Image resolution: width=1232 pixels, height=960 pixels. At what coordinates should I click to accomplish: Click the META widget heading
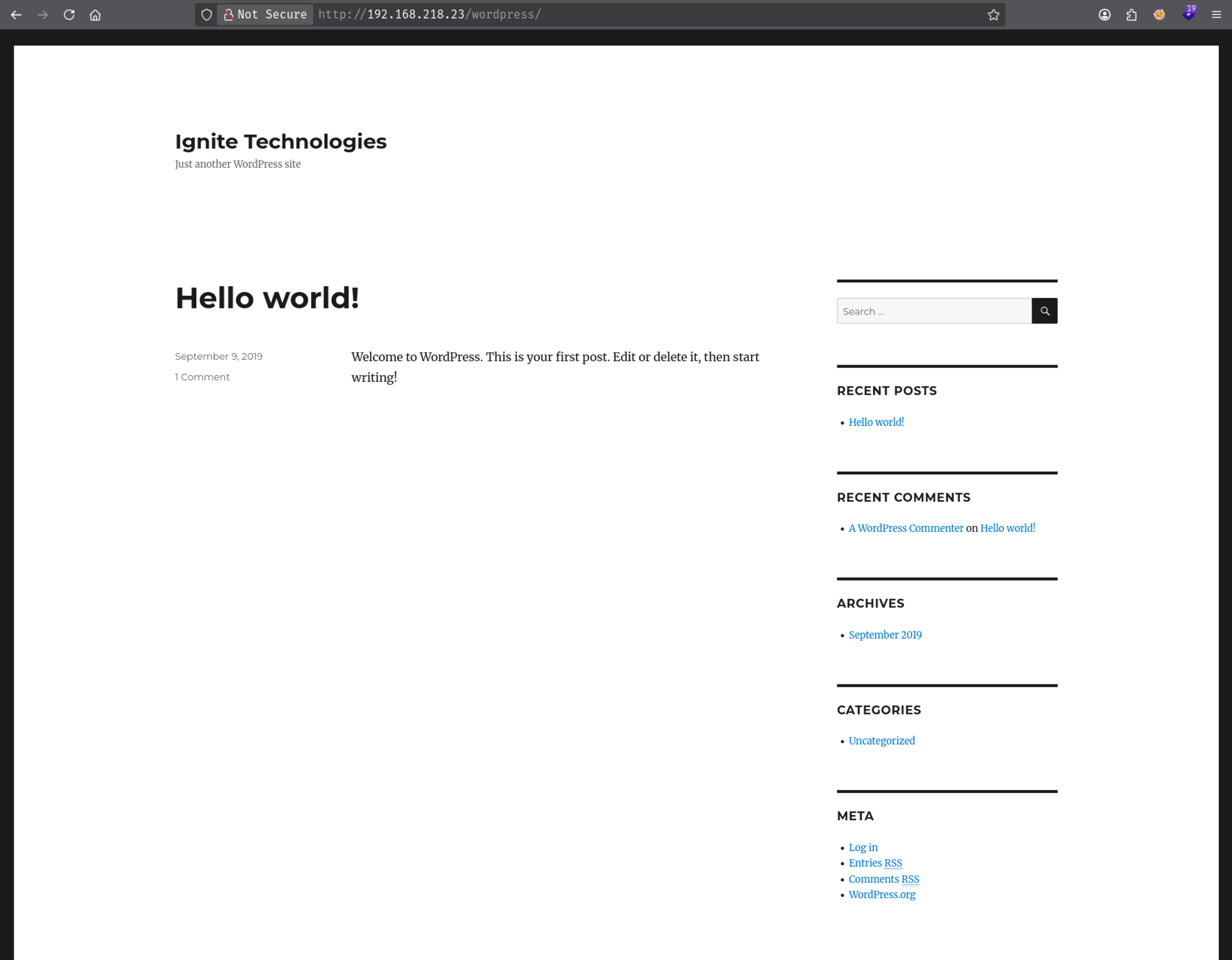pyautogui.click(x=855, y=816)
